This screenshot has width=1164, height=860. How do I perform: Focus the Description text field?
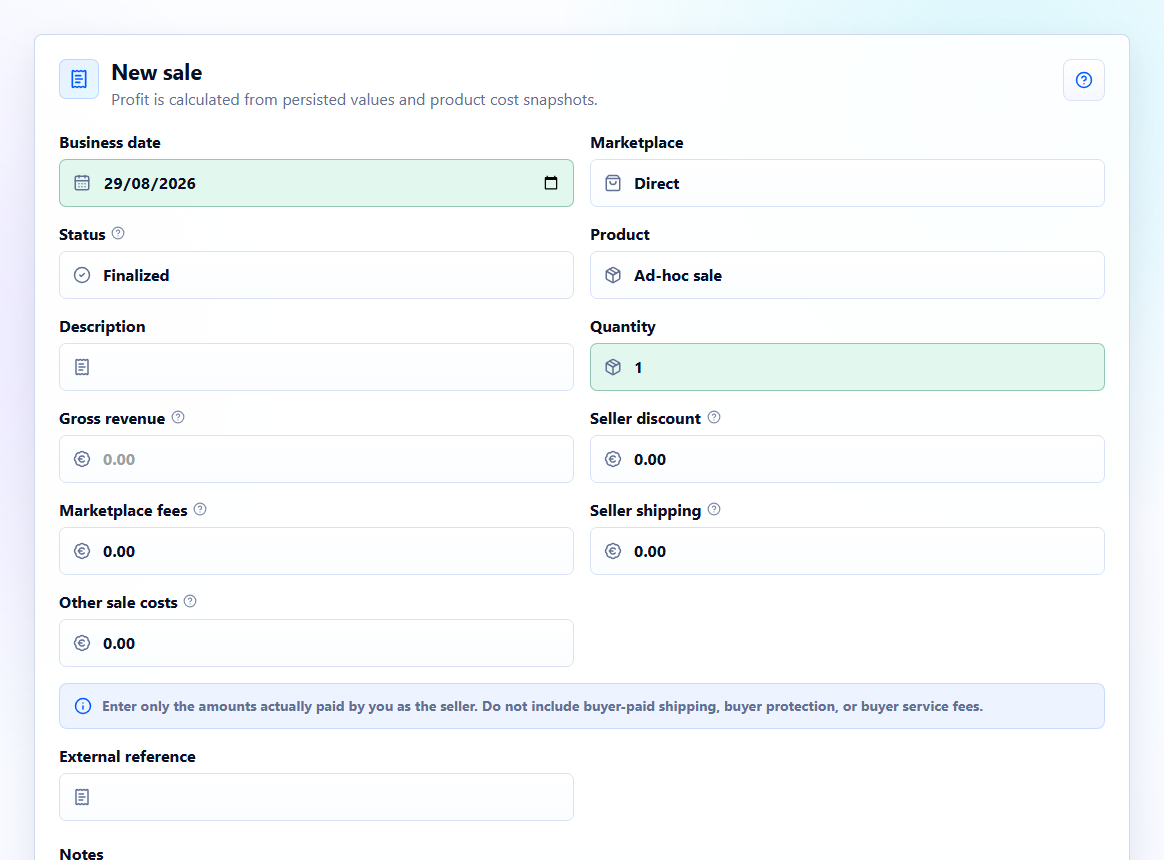click(316, 367)
